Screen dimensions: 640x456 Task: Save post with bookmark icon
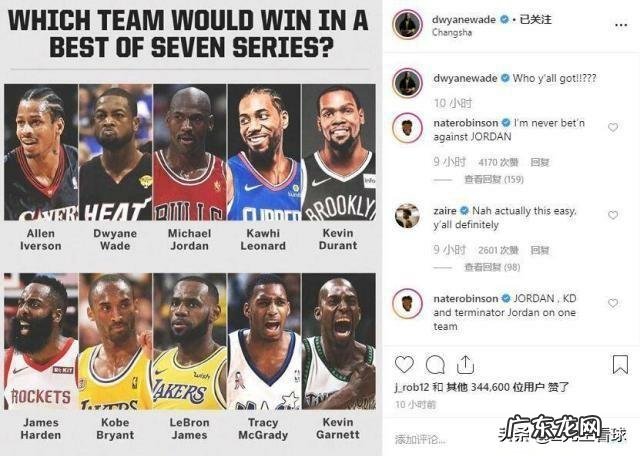620,364
